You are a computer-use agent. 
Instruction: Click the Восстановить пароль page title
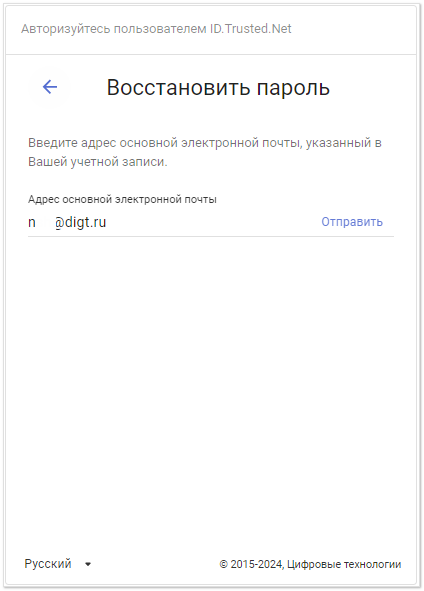(x=218, y=87)
